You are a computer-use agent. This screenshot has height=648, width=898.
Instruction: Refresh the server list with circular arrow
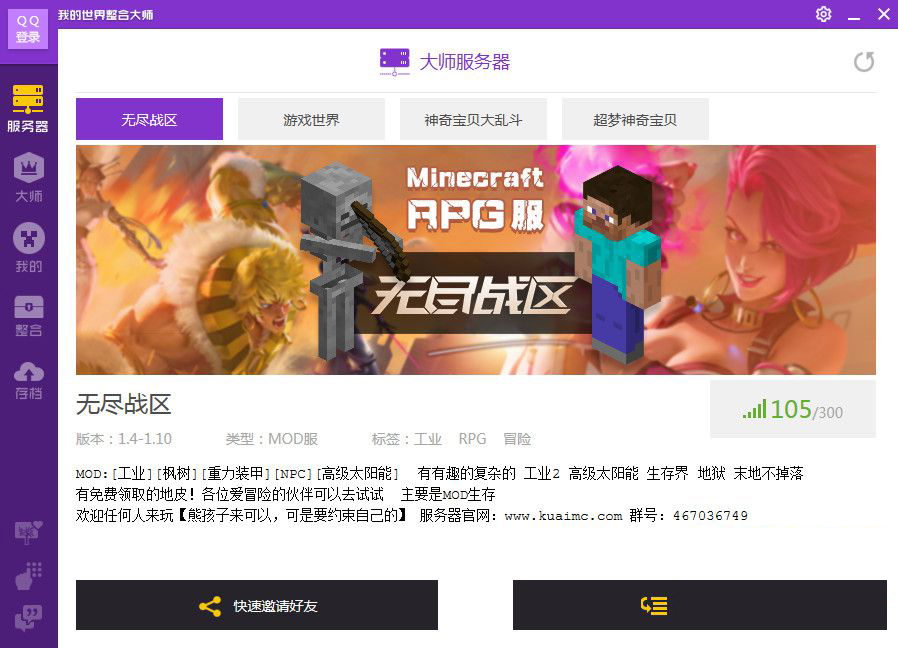(864, 62)
